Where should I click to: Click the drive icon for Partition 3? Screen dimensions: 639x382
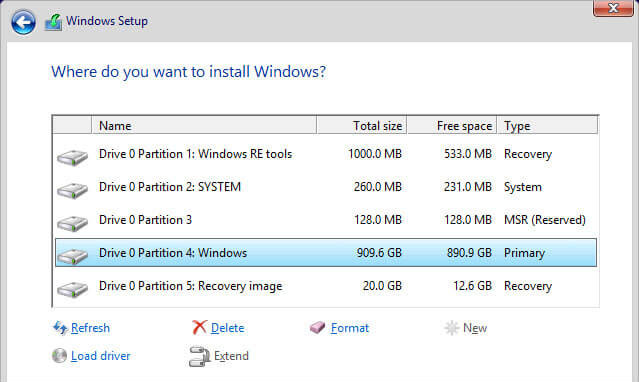[73, 223]
